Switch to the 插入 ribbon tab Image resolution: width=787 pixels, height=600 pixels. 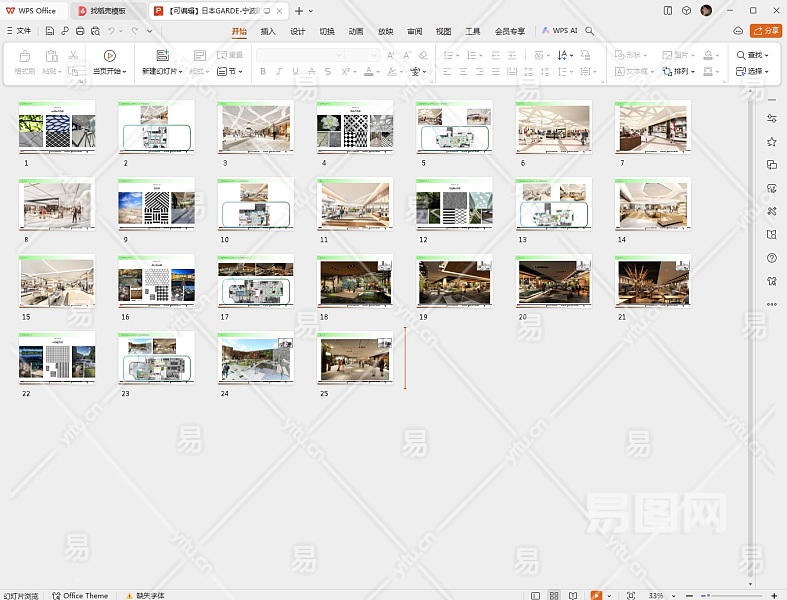coord(268,31)
